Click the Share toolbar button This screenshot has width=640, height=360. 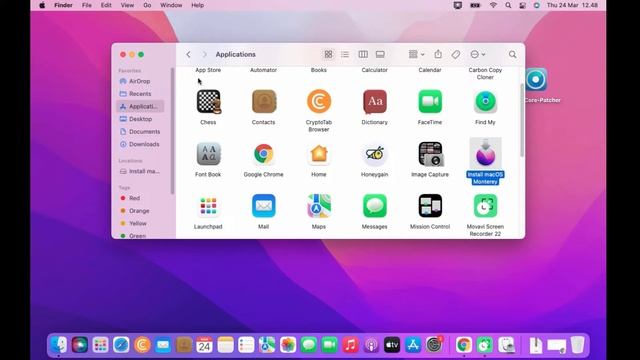pos(438,54)
